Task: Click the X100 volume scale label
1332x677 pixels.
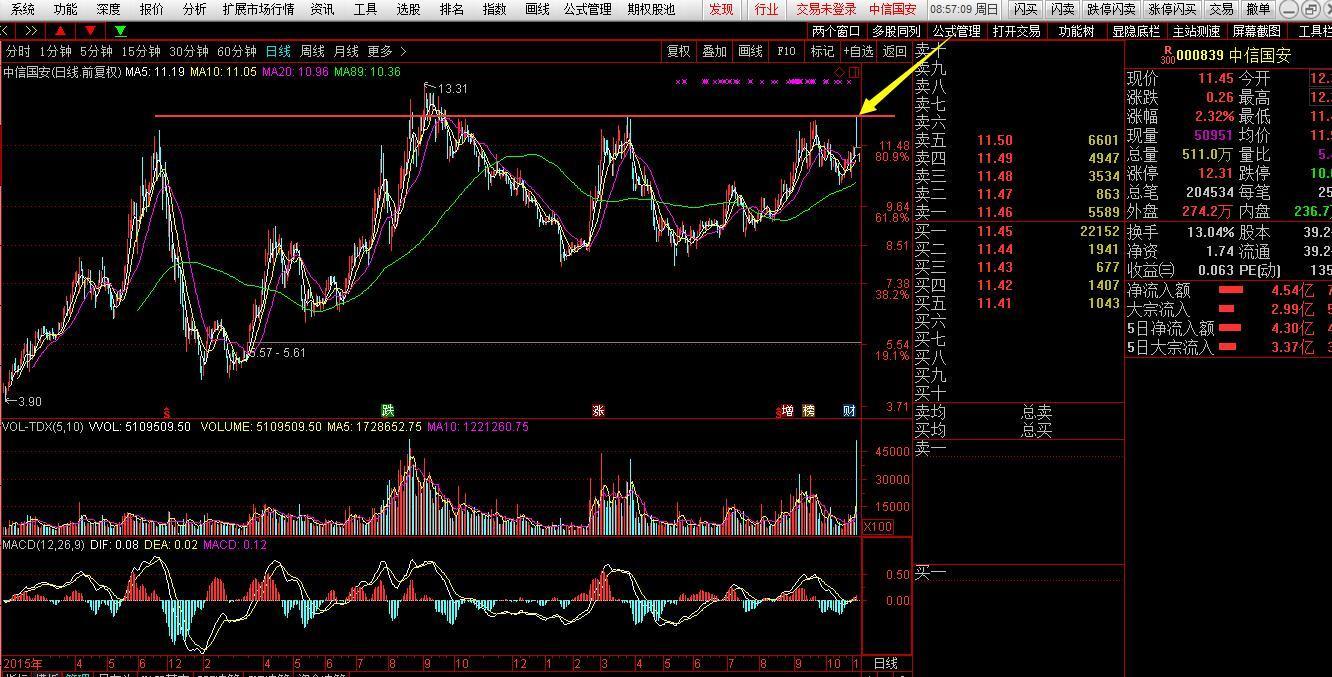Action: pos(877,527)
